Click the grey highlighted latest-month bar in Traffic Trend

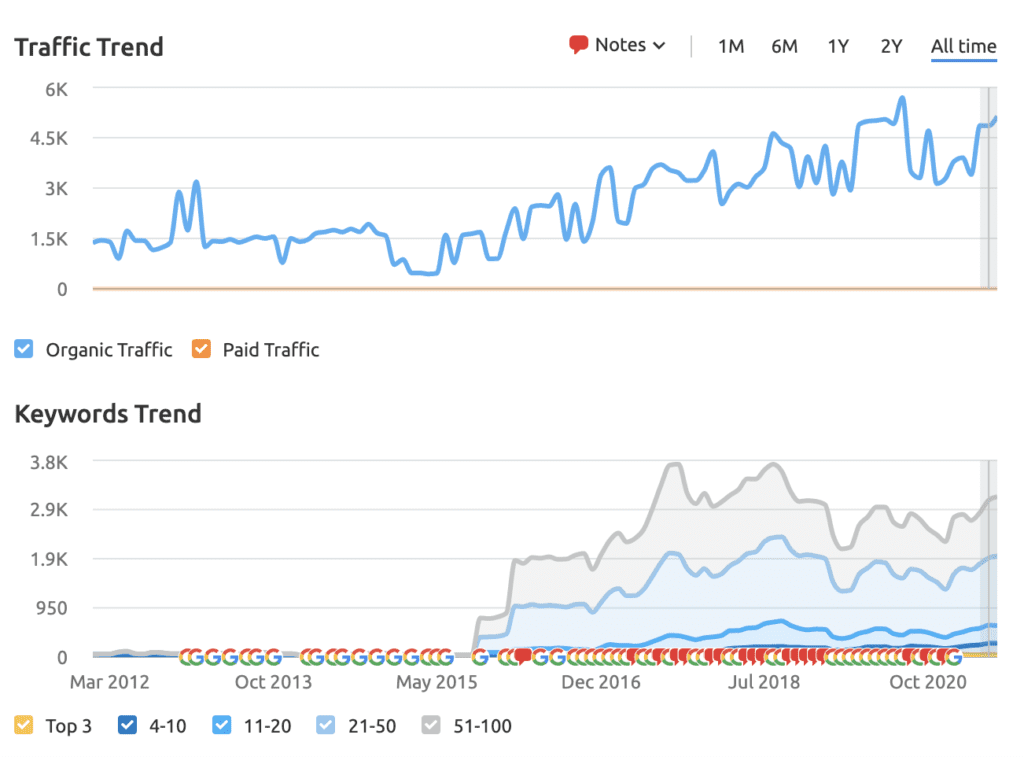[x=988, y=187]
